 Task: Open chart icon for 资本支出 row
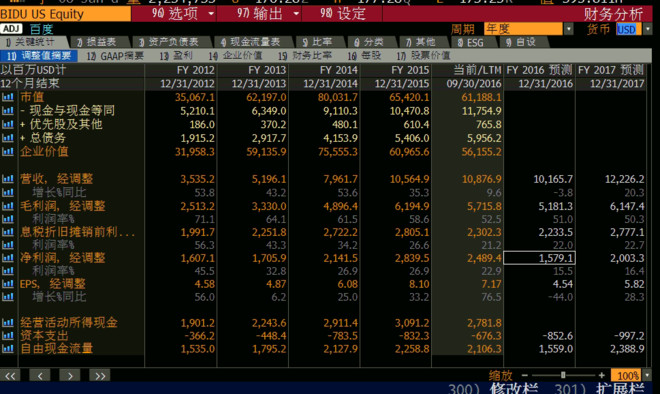click(8, 335)
